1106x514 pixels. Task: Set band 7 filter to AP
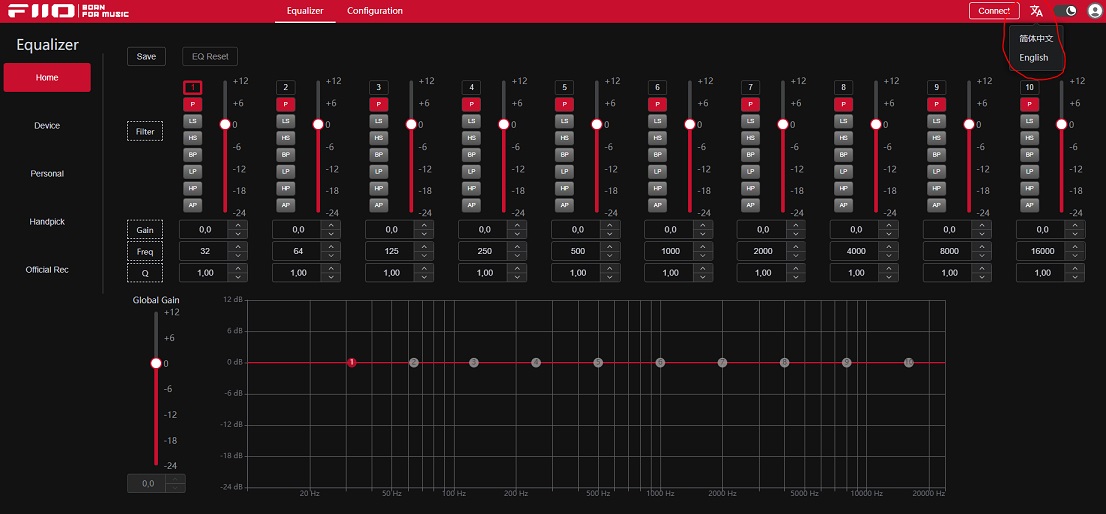coord(750,205)
